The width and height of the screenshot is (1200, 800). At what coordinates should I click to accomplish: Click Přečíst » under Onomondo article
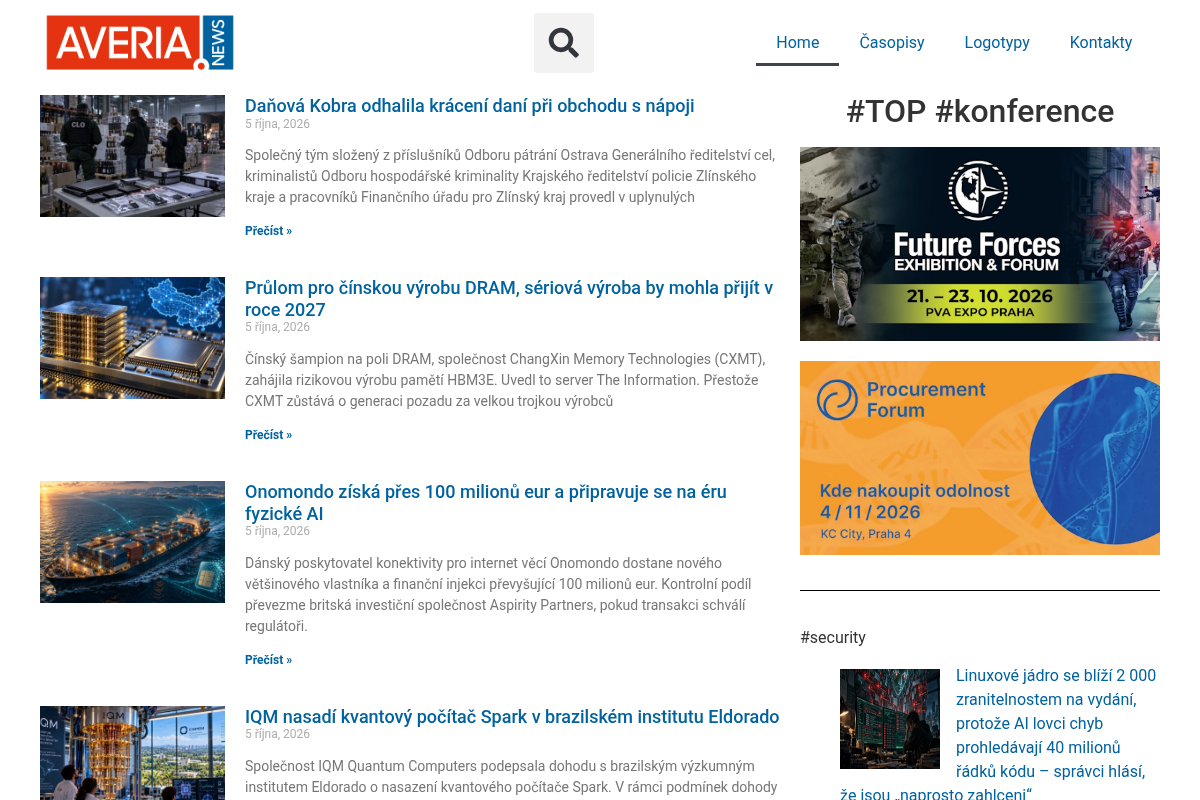click(269, 660)
